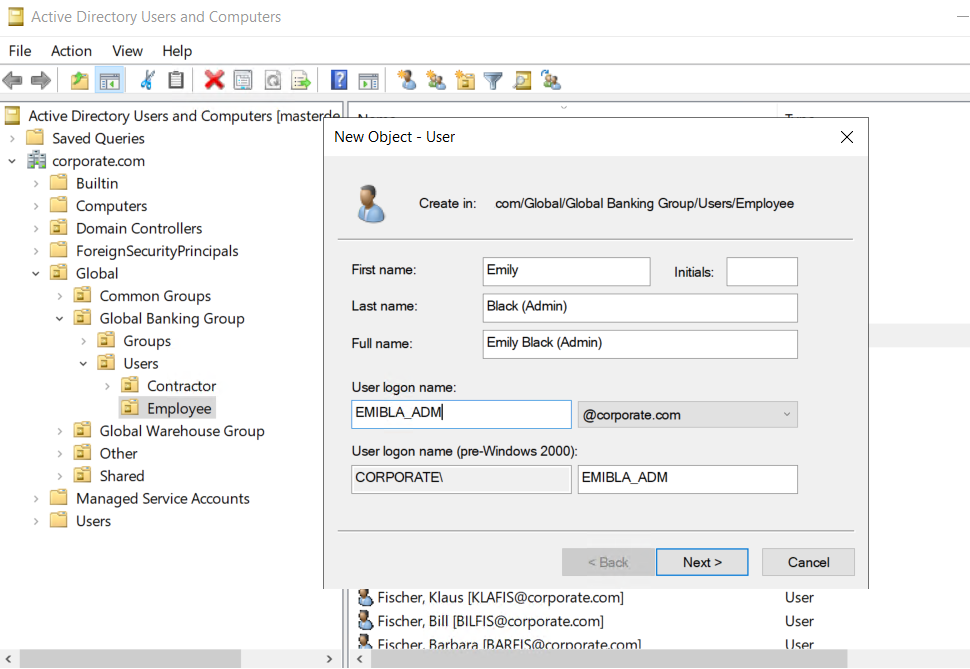
Task: Expand the Saved Queries node
Action: click(x=12, y=139)
